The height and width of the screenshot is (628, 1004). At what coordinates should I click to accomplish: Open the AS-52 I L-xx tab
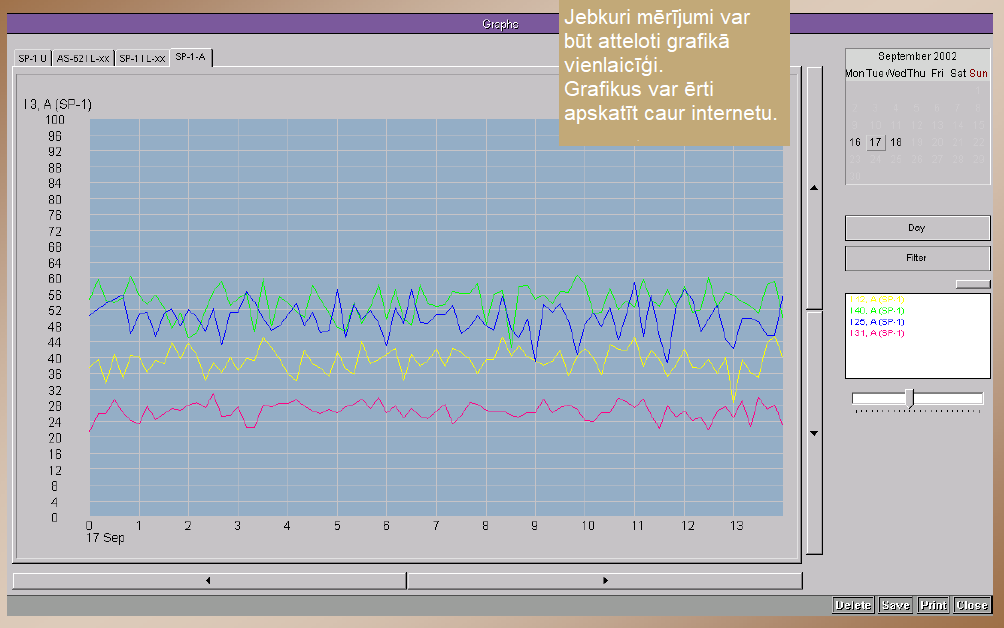(83, 58)
